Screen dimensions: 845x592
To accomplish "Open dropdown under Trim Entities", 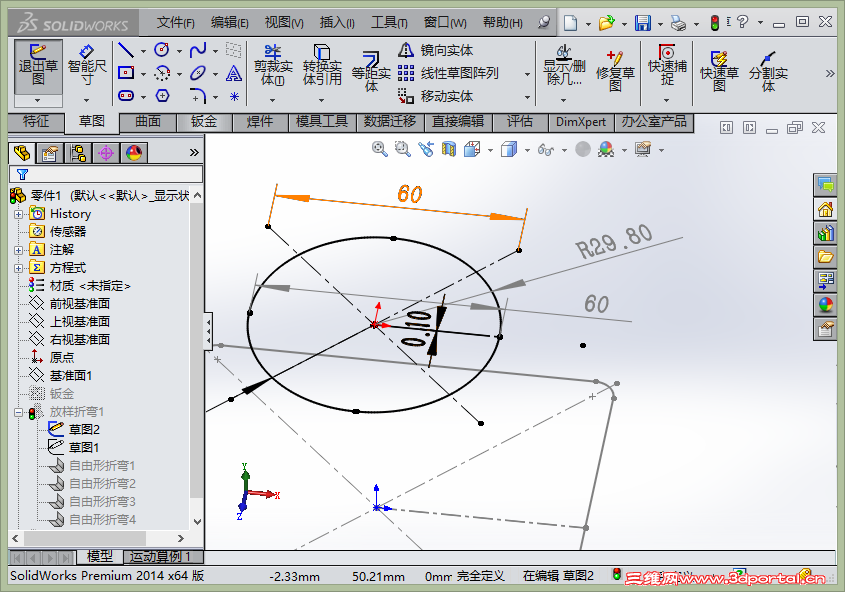I will (273, 100).
